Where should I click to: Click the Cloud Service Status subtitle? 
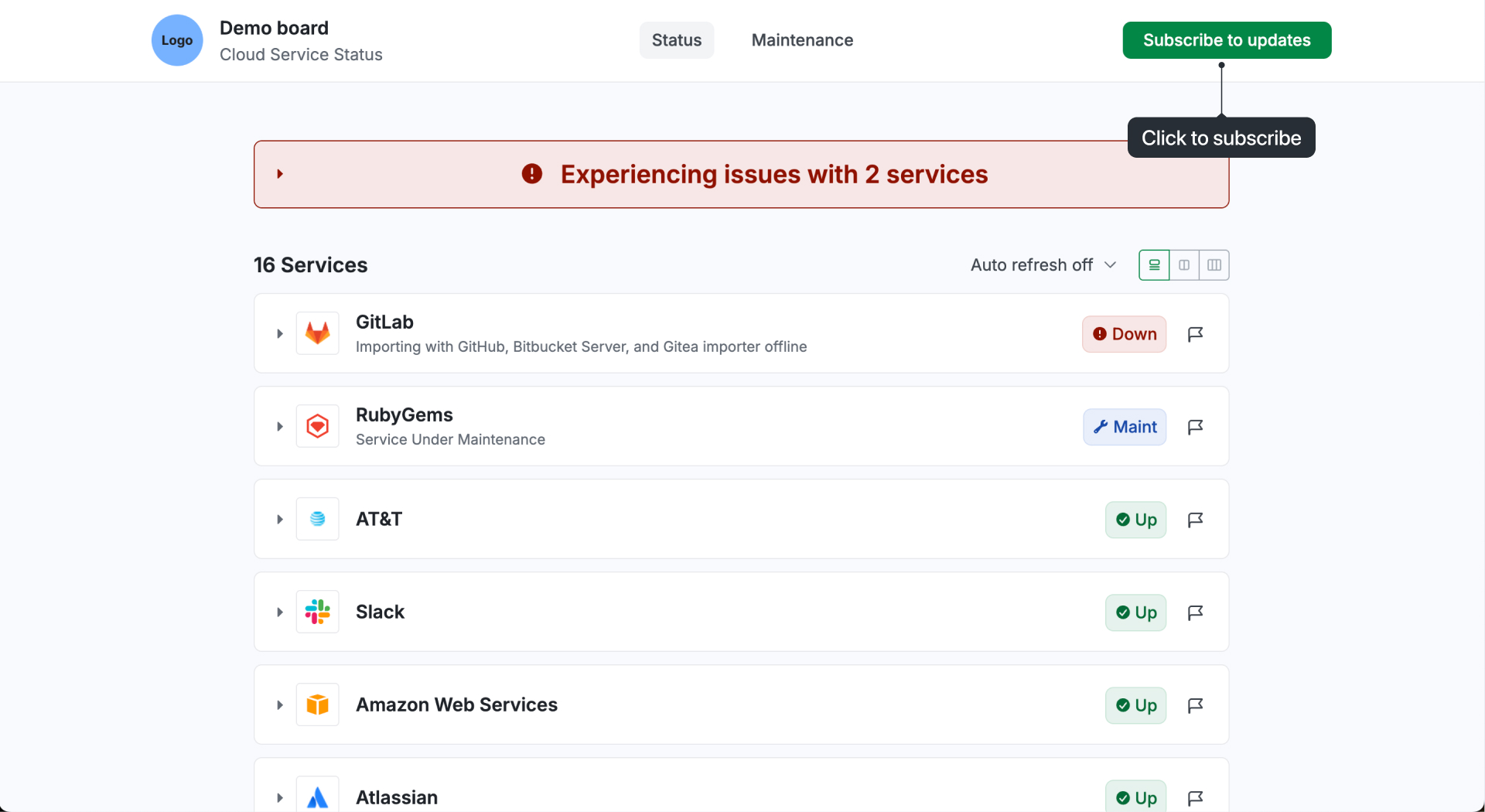click(x=301, y=54)
